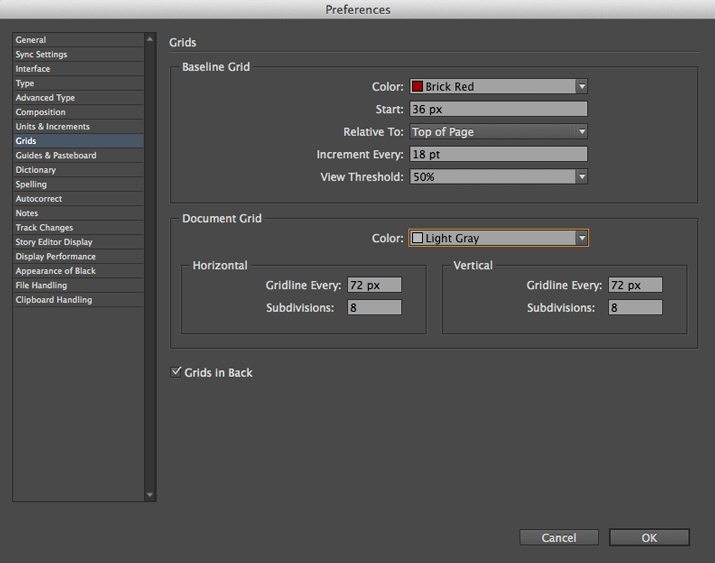
Task: Open the Baseline Grid color dropdown arrow
Action: coord(581,86)
